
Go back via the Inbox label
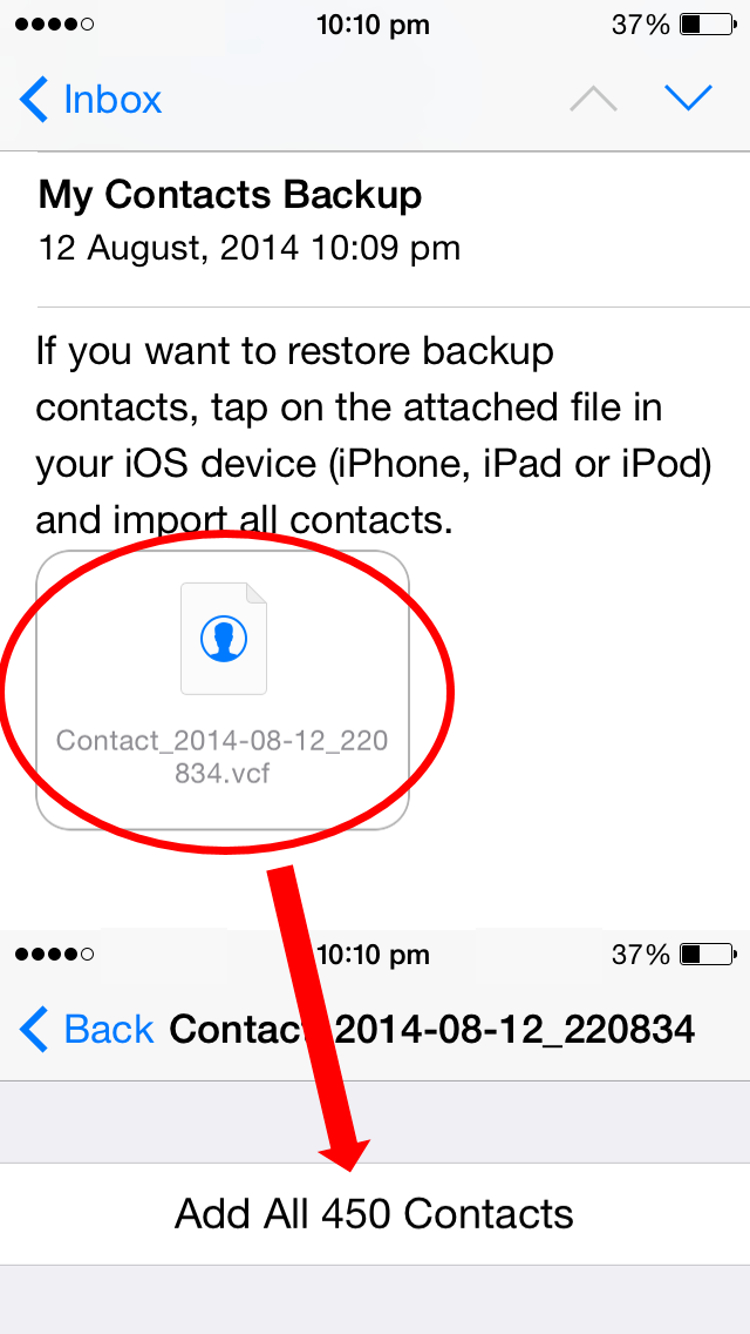point(112,100)
